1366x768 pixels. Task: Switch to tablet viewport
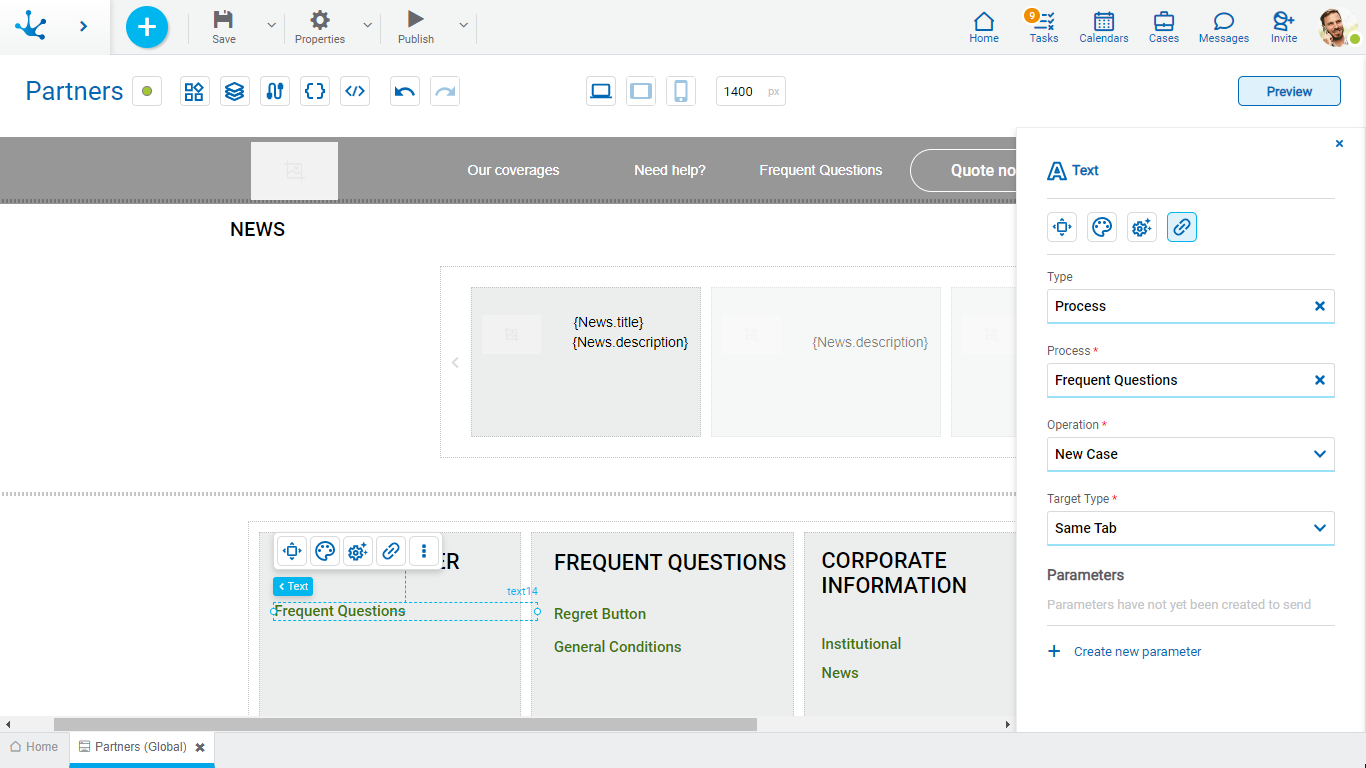pyautogui.click(x=641, y=92)
